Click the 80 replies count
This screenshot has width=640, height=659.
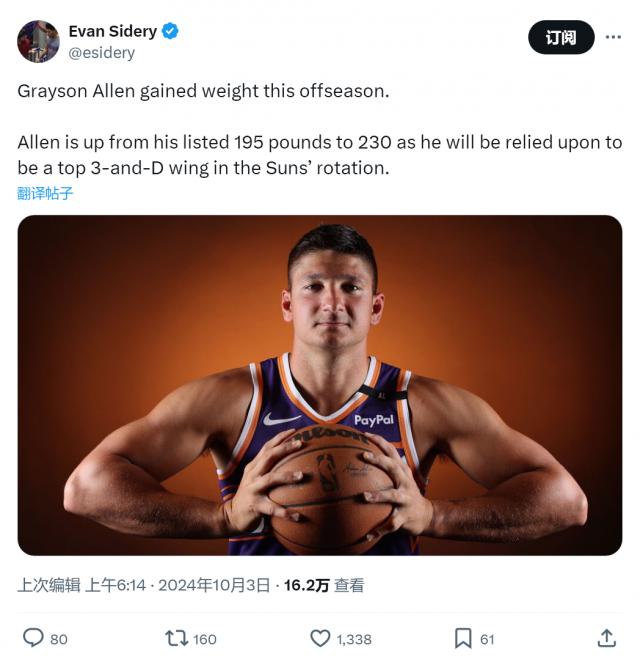pyautogui.click(x=58, y=639)
